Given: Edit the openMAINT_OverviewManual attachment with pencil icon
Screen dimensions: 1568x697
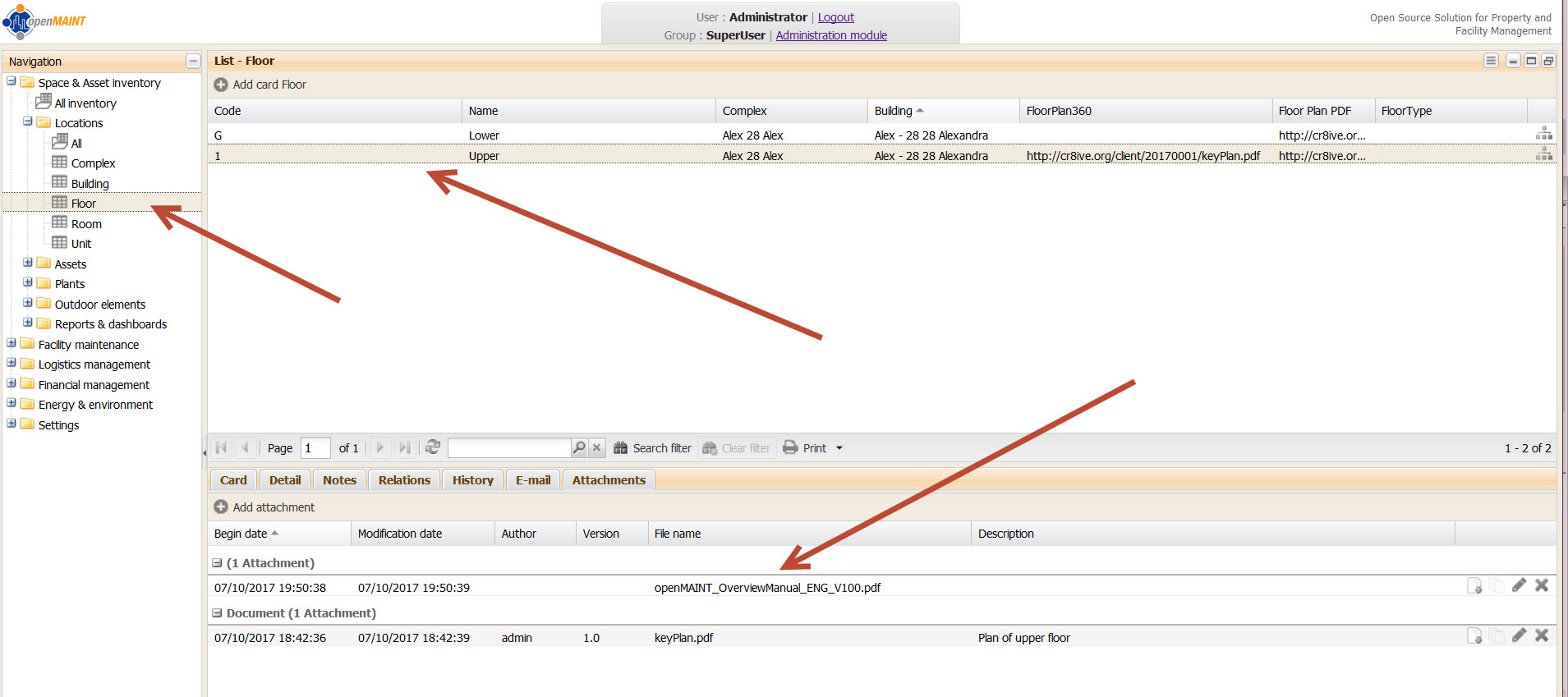Looking at the screenshot, I should [x=1519, y=585].
